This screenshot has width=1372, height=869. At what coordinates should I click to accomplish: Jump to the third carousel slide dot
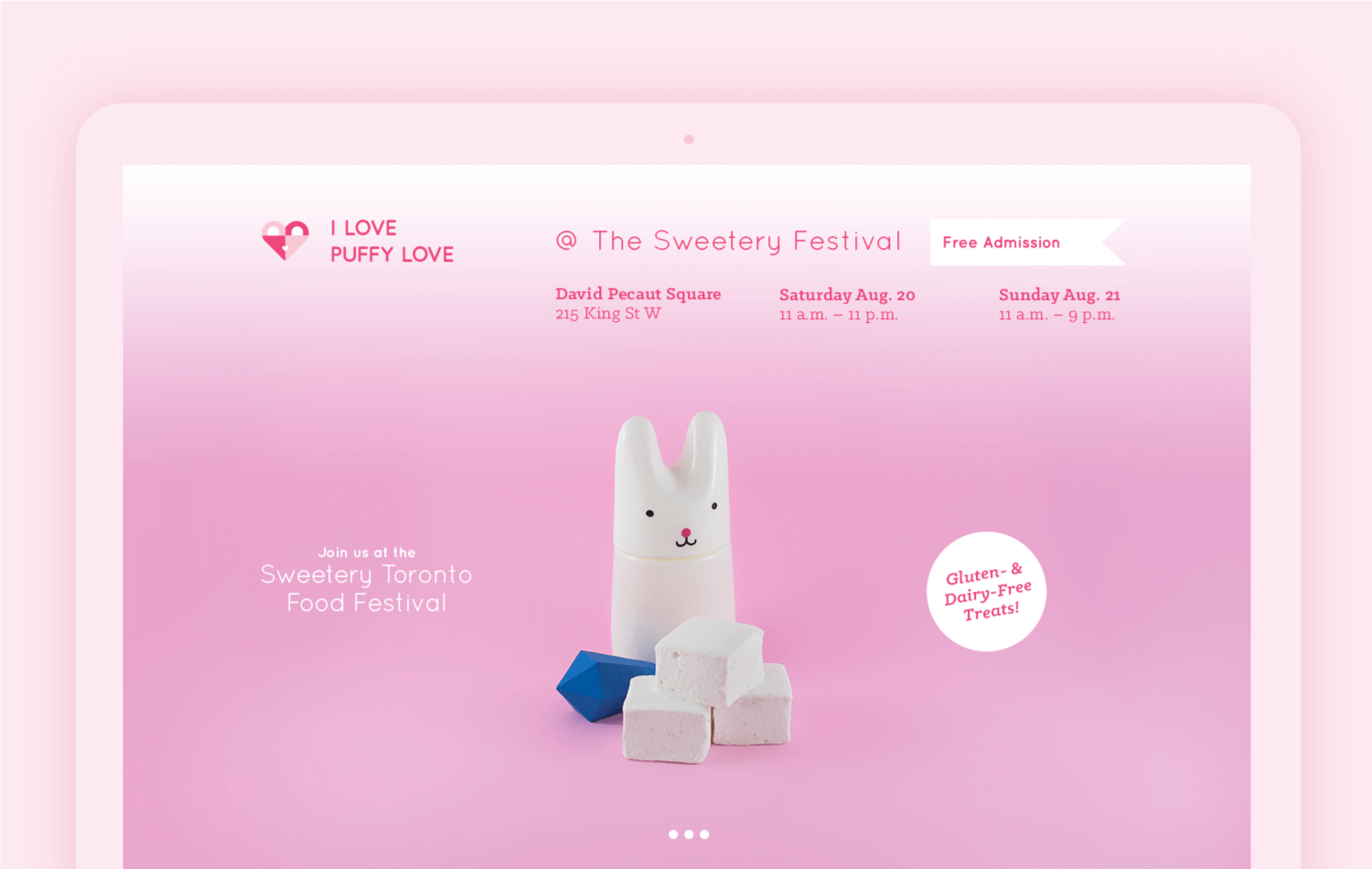point(704,834)
